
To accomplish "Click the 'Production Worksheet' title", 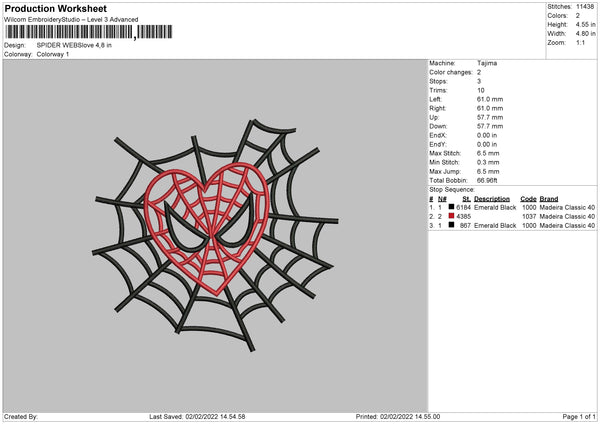I will pos(55,8).
